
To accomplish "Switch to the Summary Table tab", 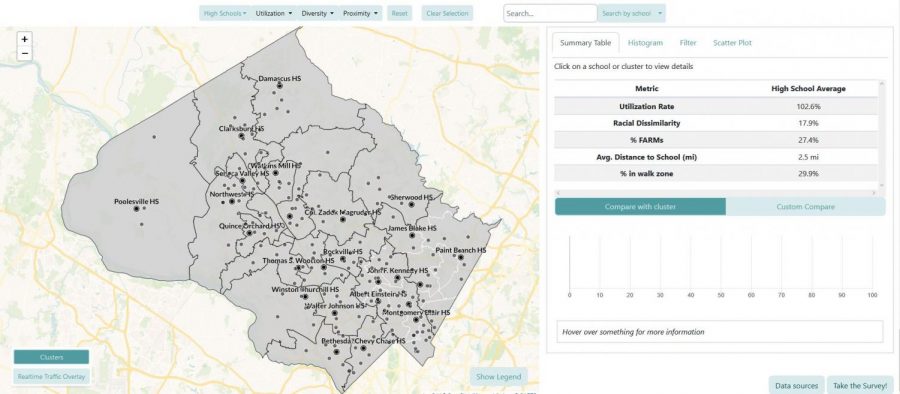I will [x=585, y=43].
